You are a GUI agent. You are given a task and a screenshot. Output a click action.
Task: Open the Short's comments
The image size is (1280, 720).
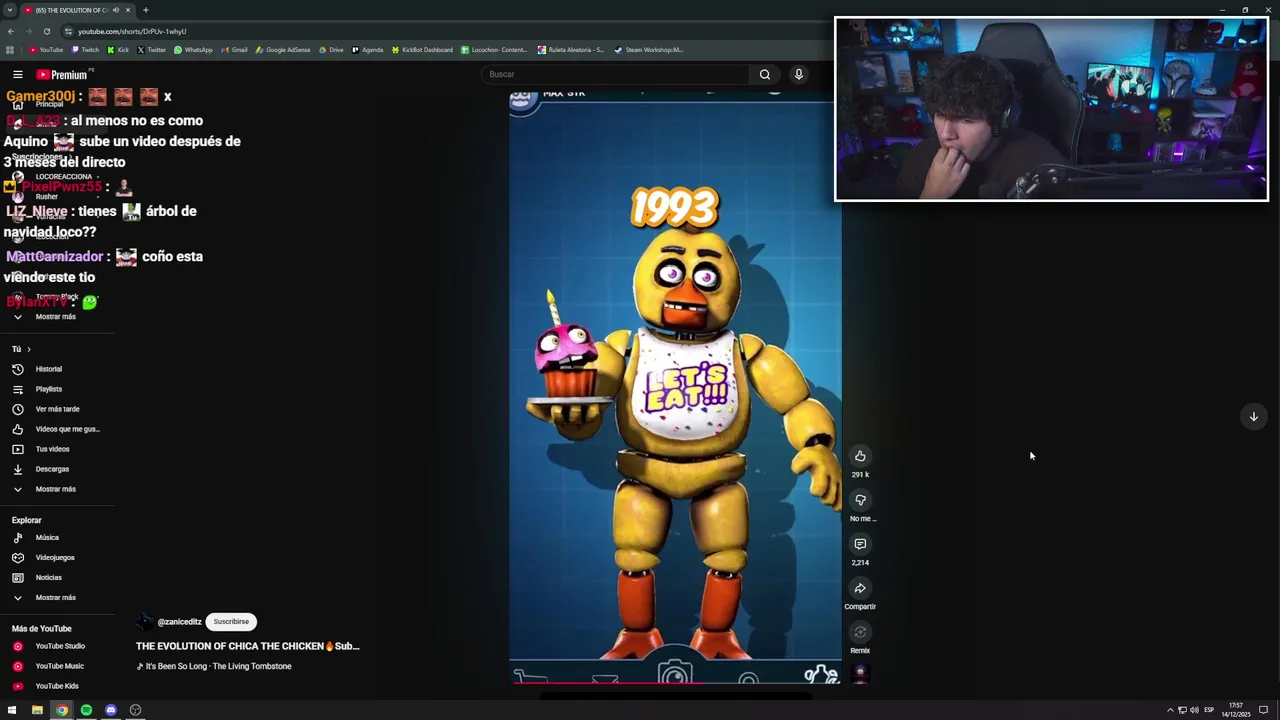860,544
